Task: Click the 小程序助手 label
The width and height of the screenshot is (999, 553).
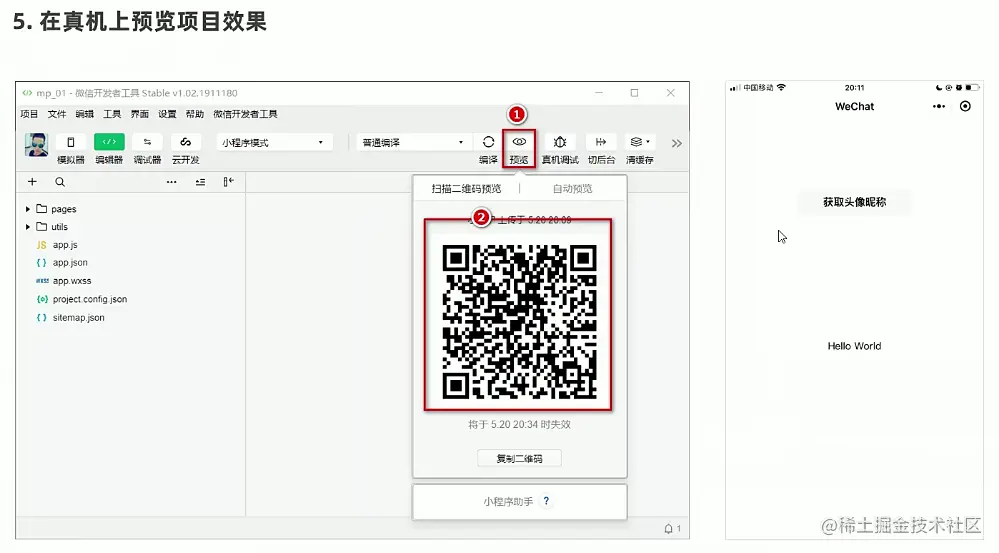Action: coord(508,502)
